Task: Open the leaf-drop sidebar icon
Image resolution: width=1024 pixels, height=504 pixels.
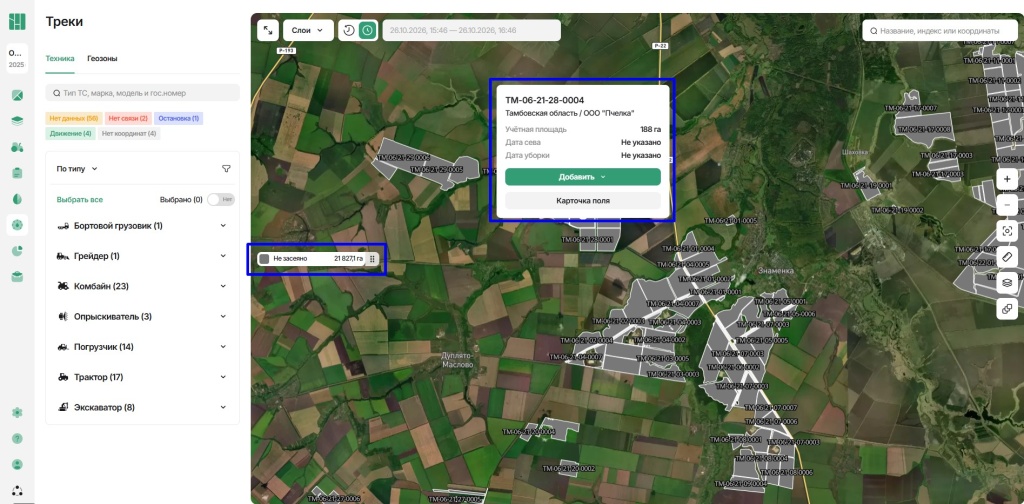Action: (x=17, y=199)
